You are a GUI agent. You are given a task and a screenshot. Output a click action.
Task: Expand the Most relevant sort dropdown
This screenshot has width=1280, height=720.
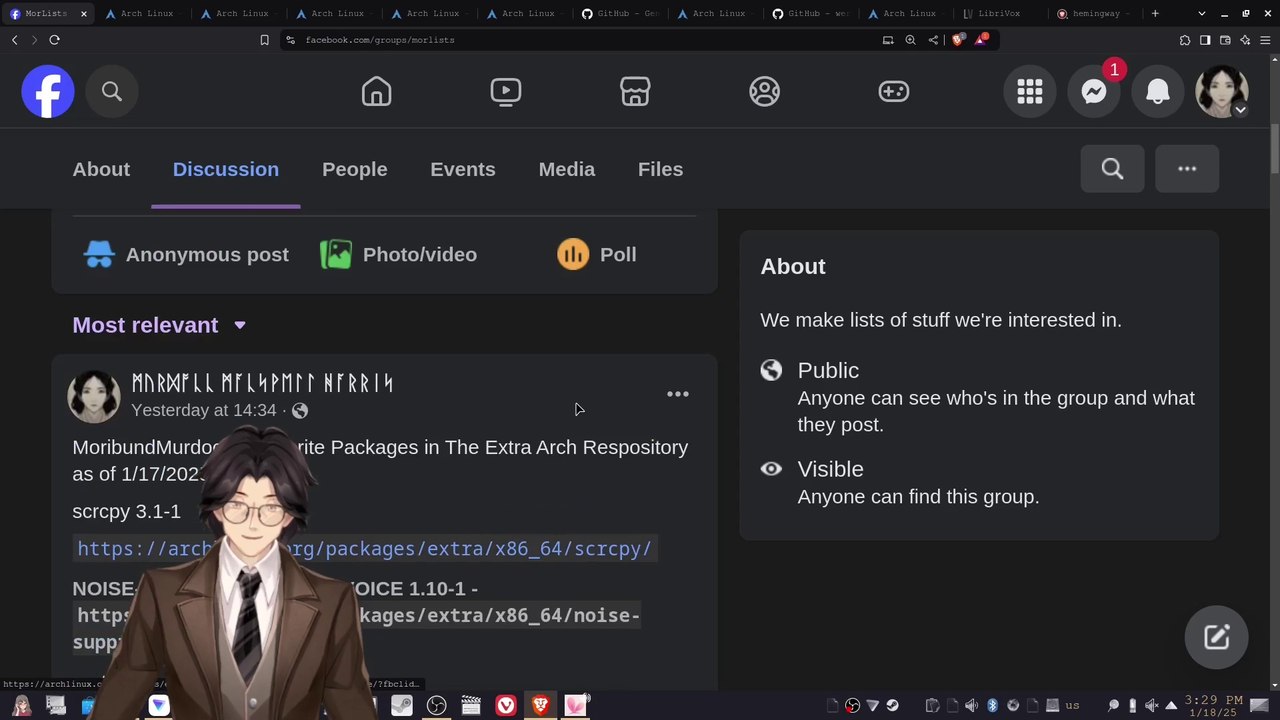(159, 325)
